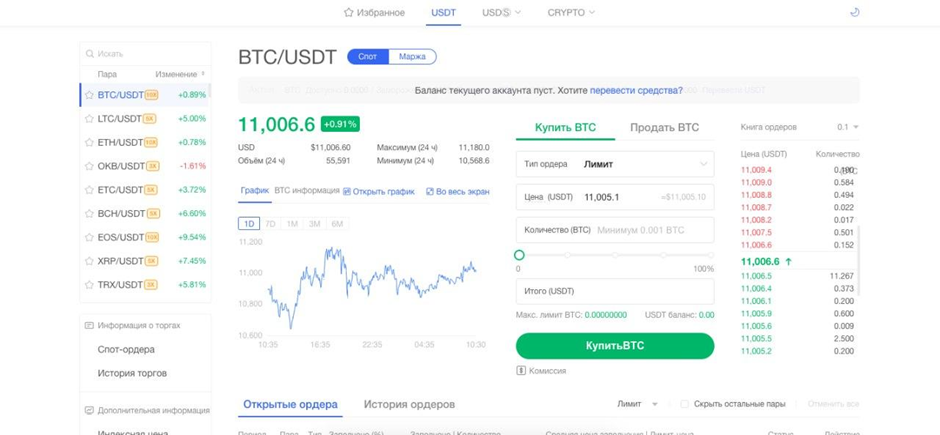Open chart via the Открыть график icon
Viewport: 940px width, 435px height.
tap(347, 191)
